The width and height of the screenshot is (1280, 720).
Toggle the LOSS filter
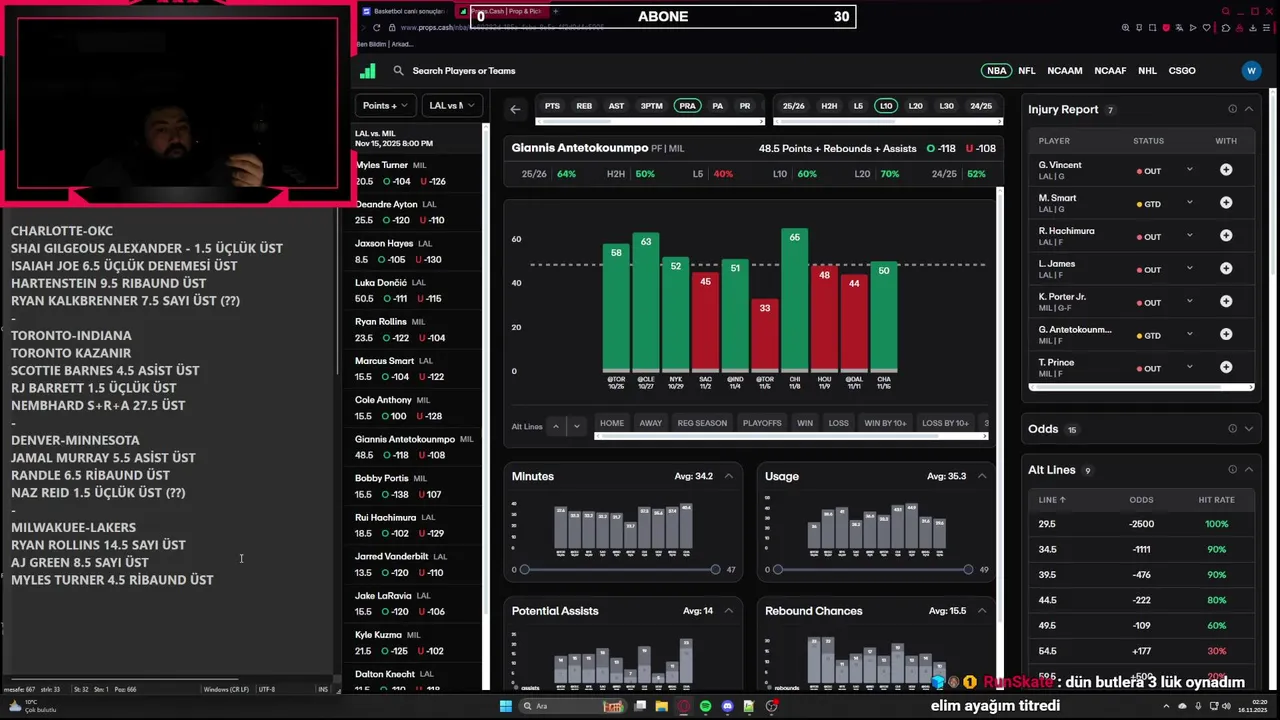click(x=839, y=423)
